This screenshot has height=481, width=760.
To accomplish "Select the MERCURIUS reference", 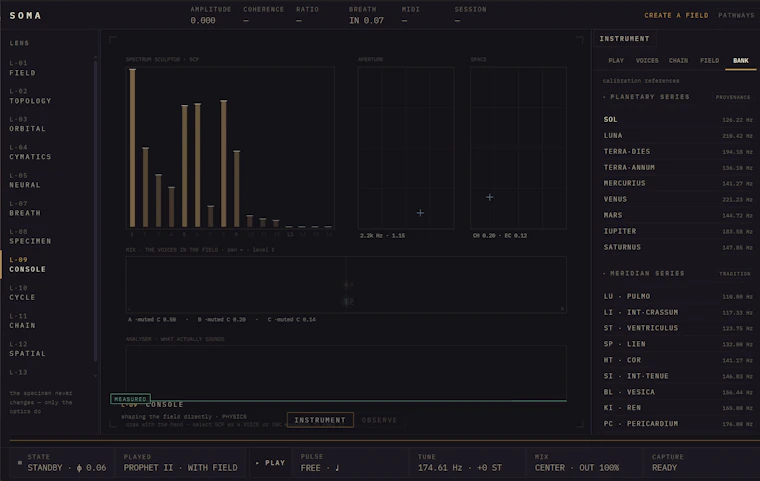I will (678, 183).
